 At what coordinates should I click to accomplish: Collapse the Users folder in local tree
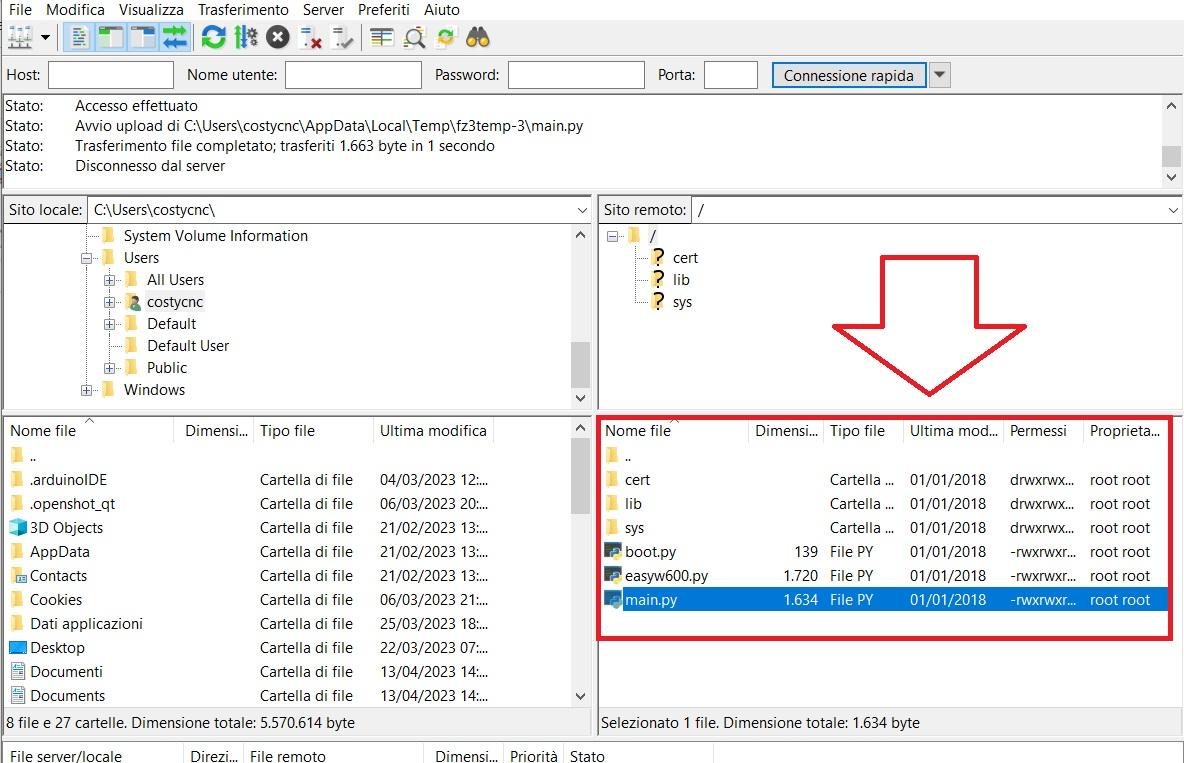pyautogui.click(x=87, y=258)
